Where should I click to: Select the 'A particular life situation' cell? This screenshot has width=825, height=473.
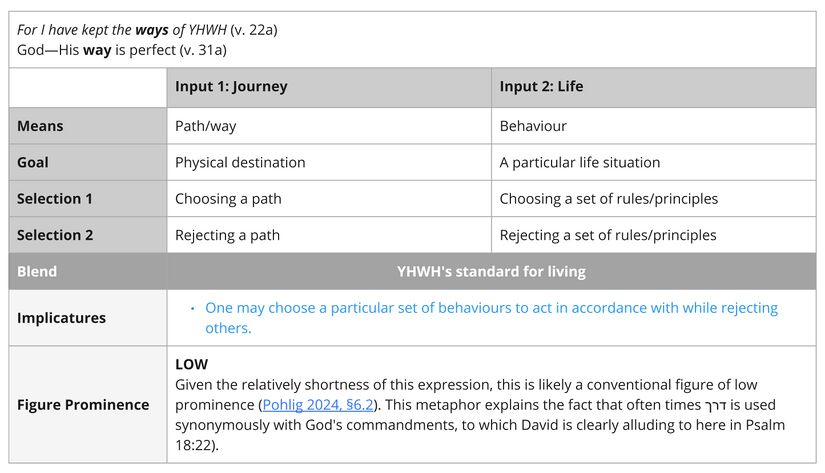click(580, 162)
